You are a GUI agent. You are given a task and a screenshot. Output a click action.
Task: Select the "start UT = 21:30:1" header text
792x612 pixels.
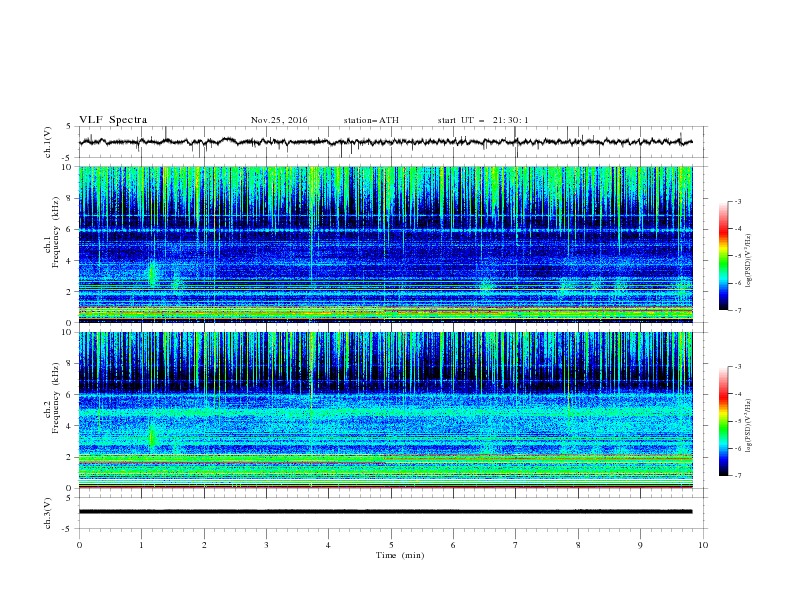click(x=483, y=120)
